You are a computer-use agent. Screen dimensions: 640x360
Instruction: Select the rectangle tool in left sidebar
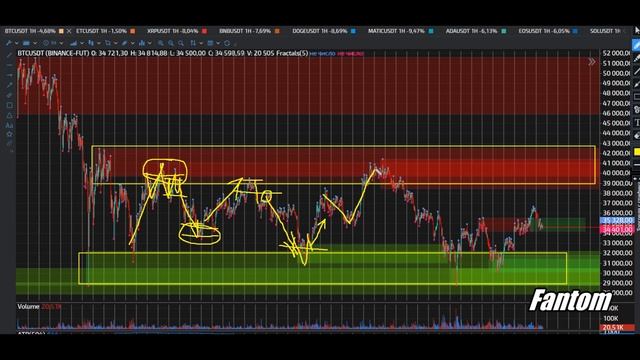(x=9, y=105)
